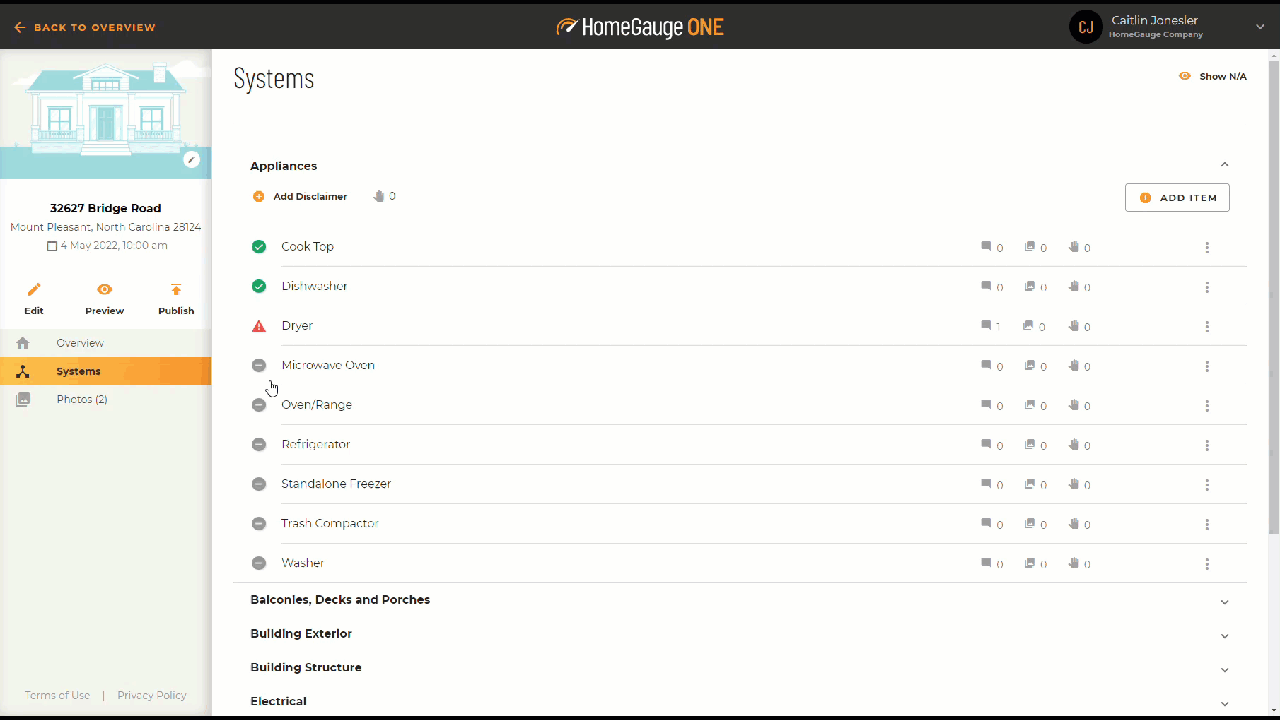Collapse the Appliances section

(x=1224, y=165)
